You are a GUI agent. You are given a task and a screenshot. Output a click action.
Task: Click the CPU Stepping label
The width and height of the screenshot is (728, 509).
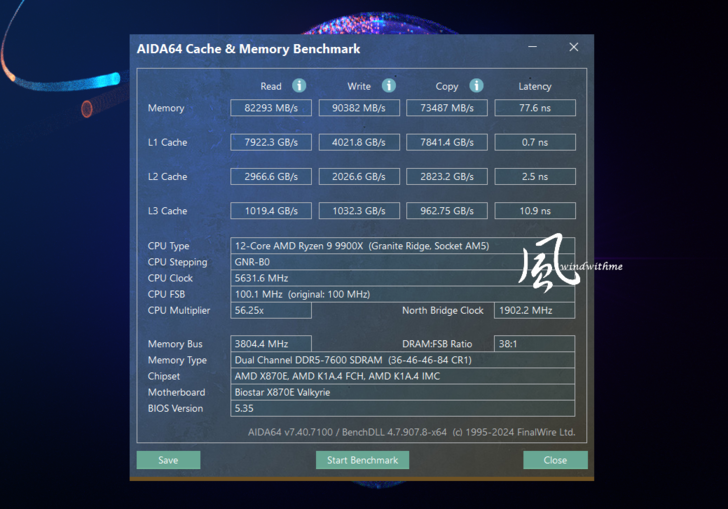click(177, 262)
